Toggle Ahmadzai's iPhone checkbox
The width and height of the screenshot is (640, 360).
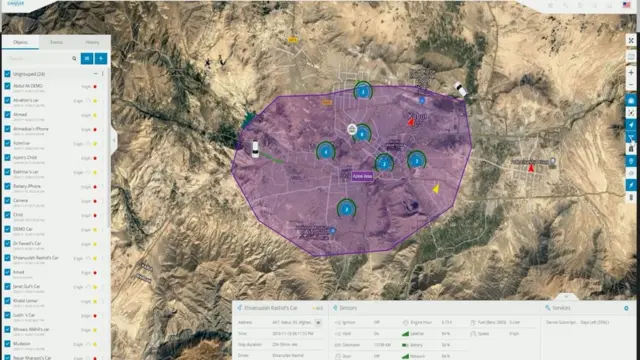click(7, 129)
